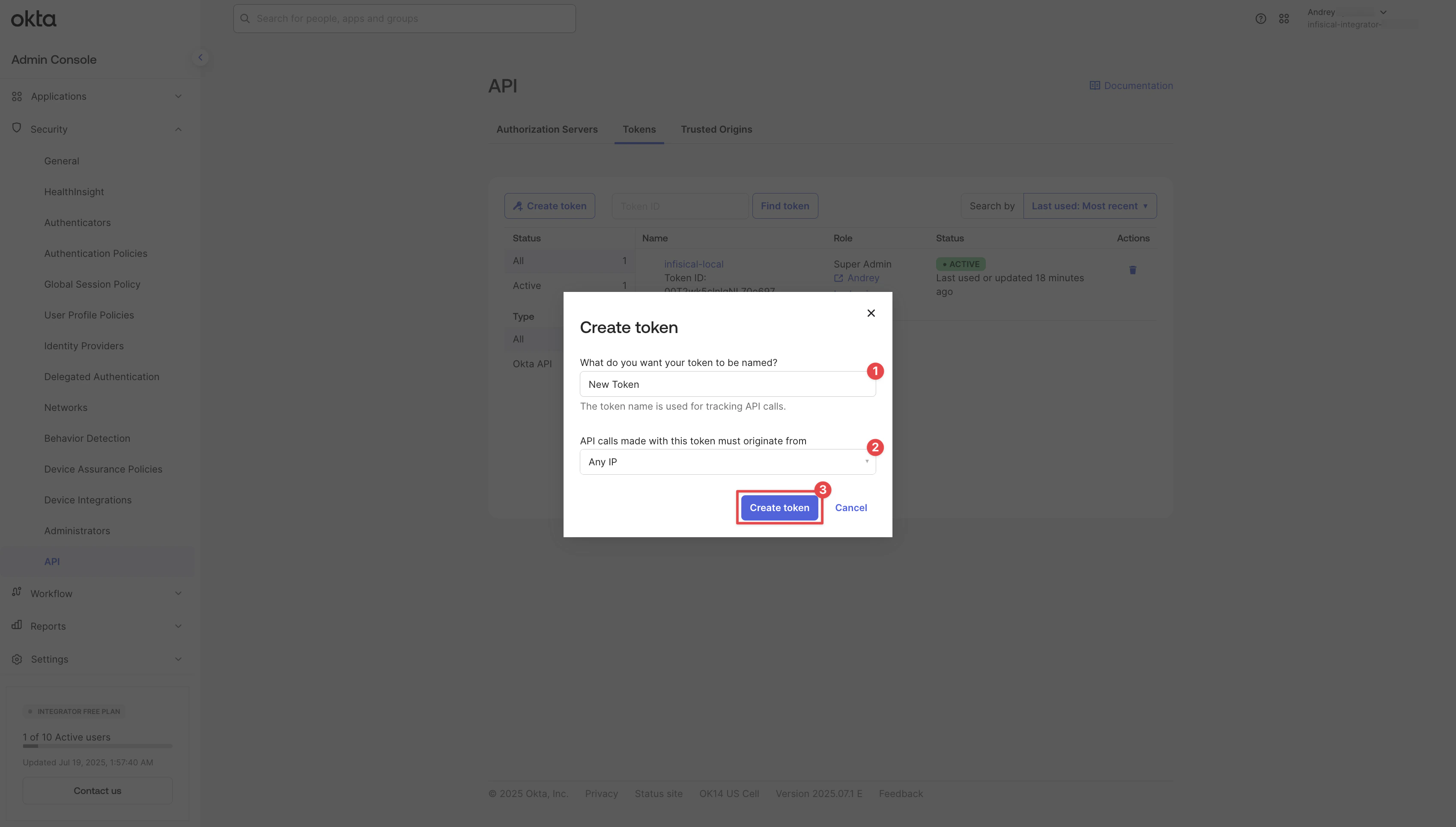This screenshot has width=1456, height=827.
Task: Cancel the Create token dialog
Action: coord(851,508)
